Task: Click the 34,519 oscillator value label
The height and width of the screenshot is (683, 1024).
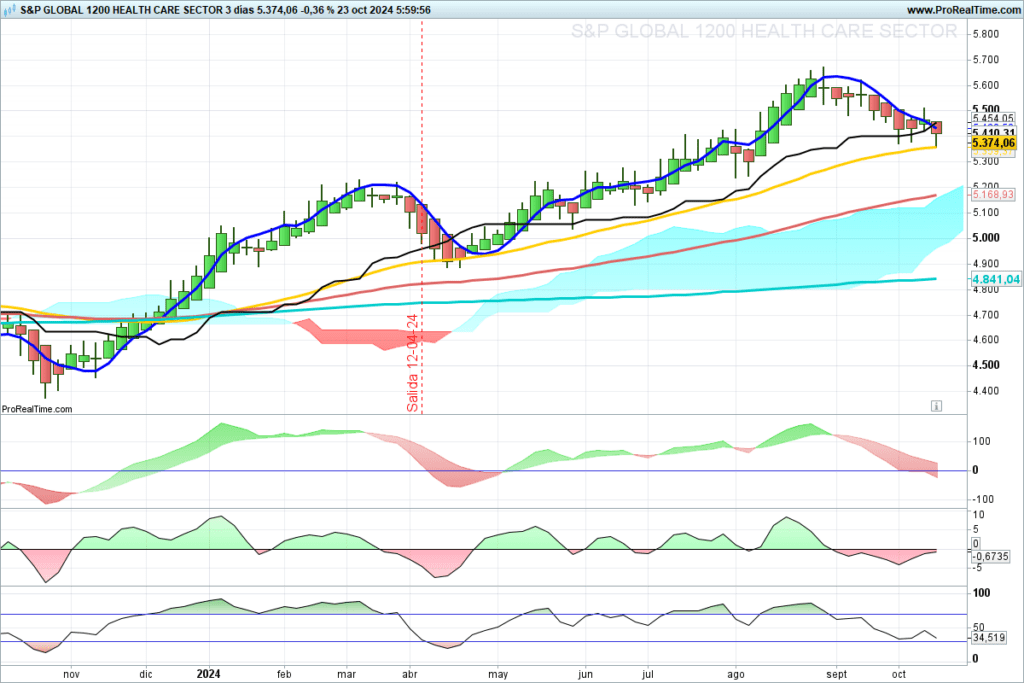Action: click(x=988, y=637)
